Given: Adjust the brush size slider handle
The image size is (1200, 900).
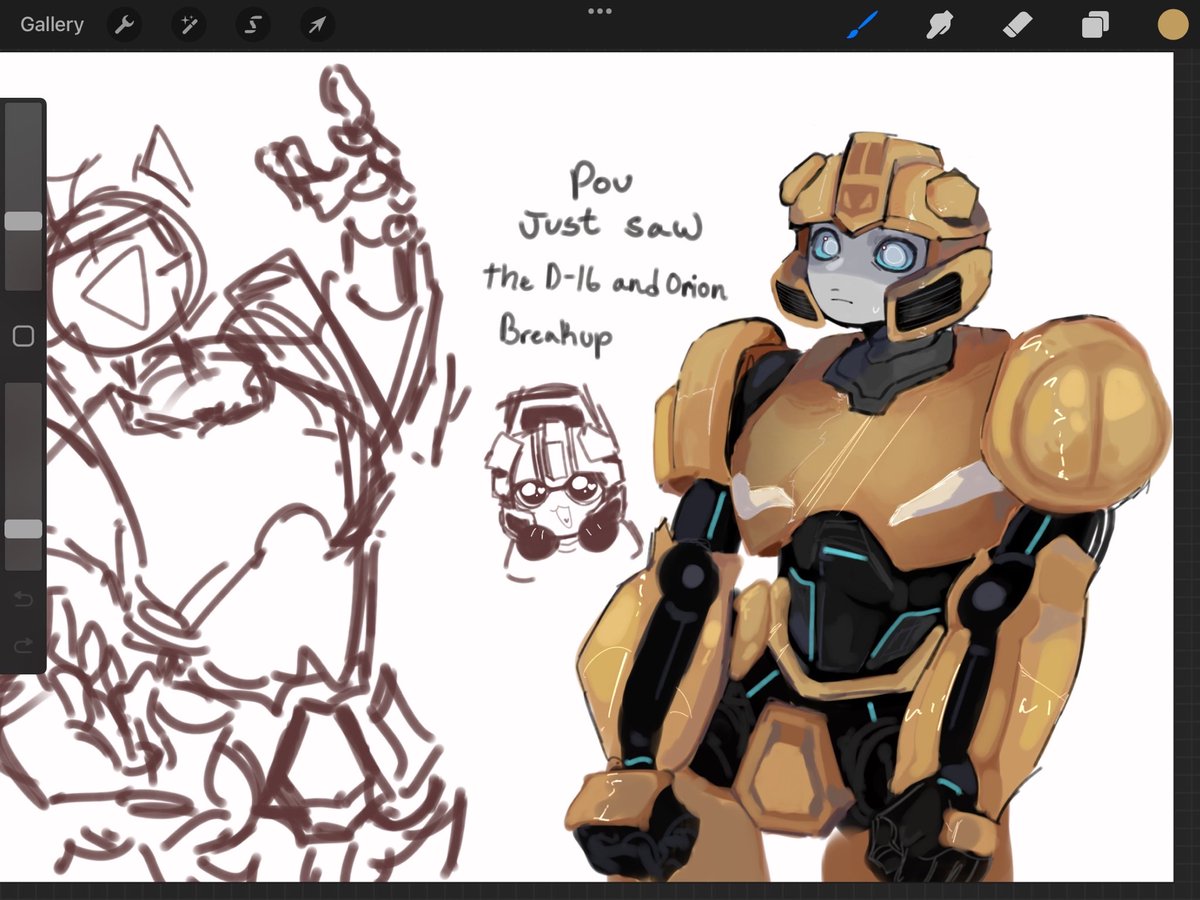Looking at the screenshot, I should coord(23,221).
